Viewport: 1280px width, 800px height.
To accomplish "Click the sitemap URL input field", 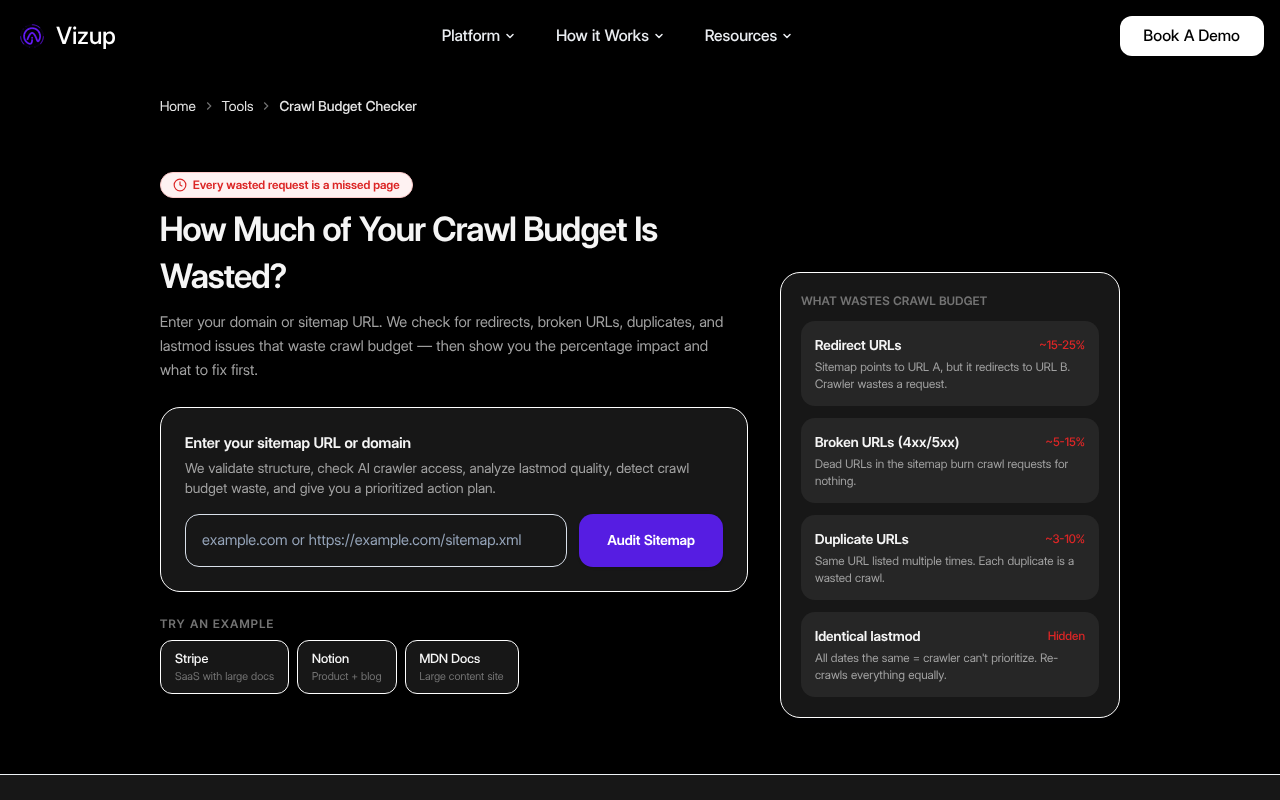I will (375, 540).
